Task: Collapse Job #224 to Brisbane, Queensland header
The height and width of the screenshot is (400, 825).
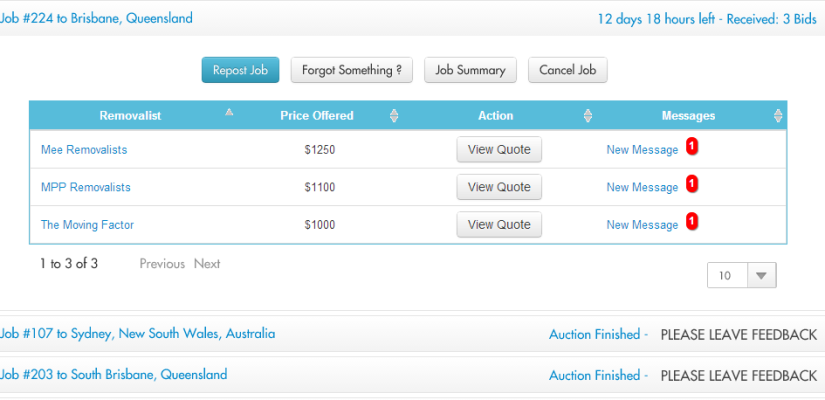Action: coord(412,18)
